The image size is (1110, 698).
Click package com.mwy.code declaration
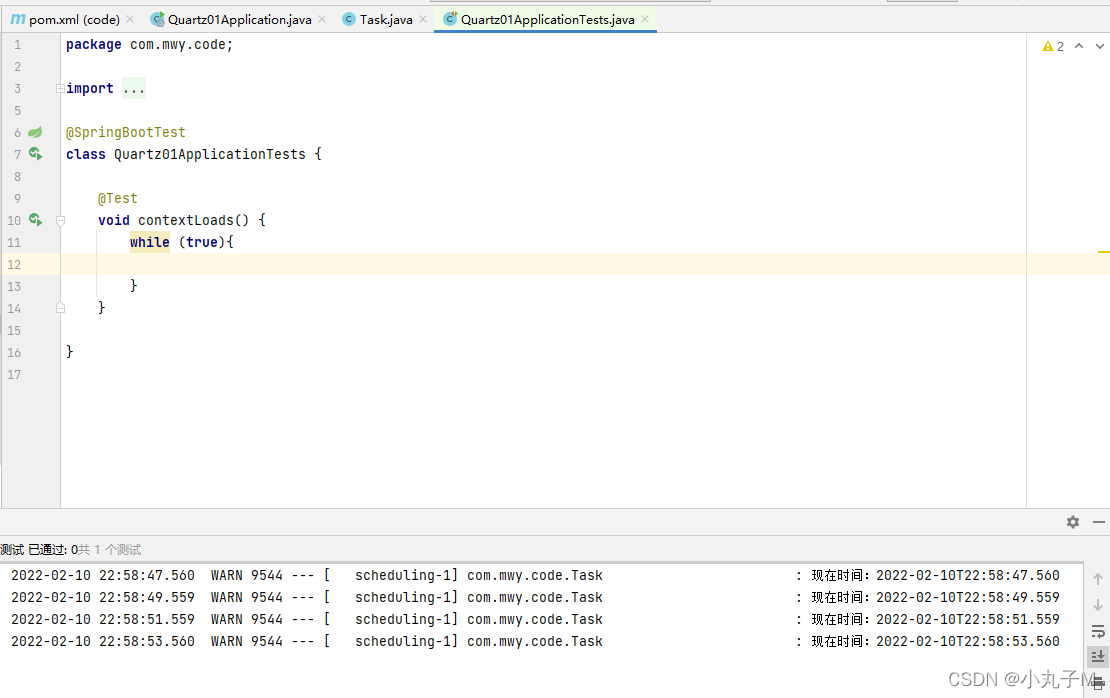point(149,45)
